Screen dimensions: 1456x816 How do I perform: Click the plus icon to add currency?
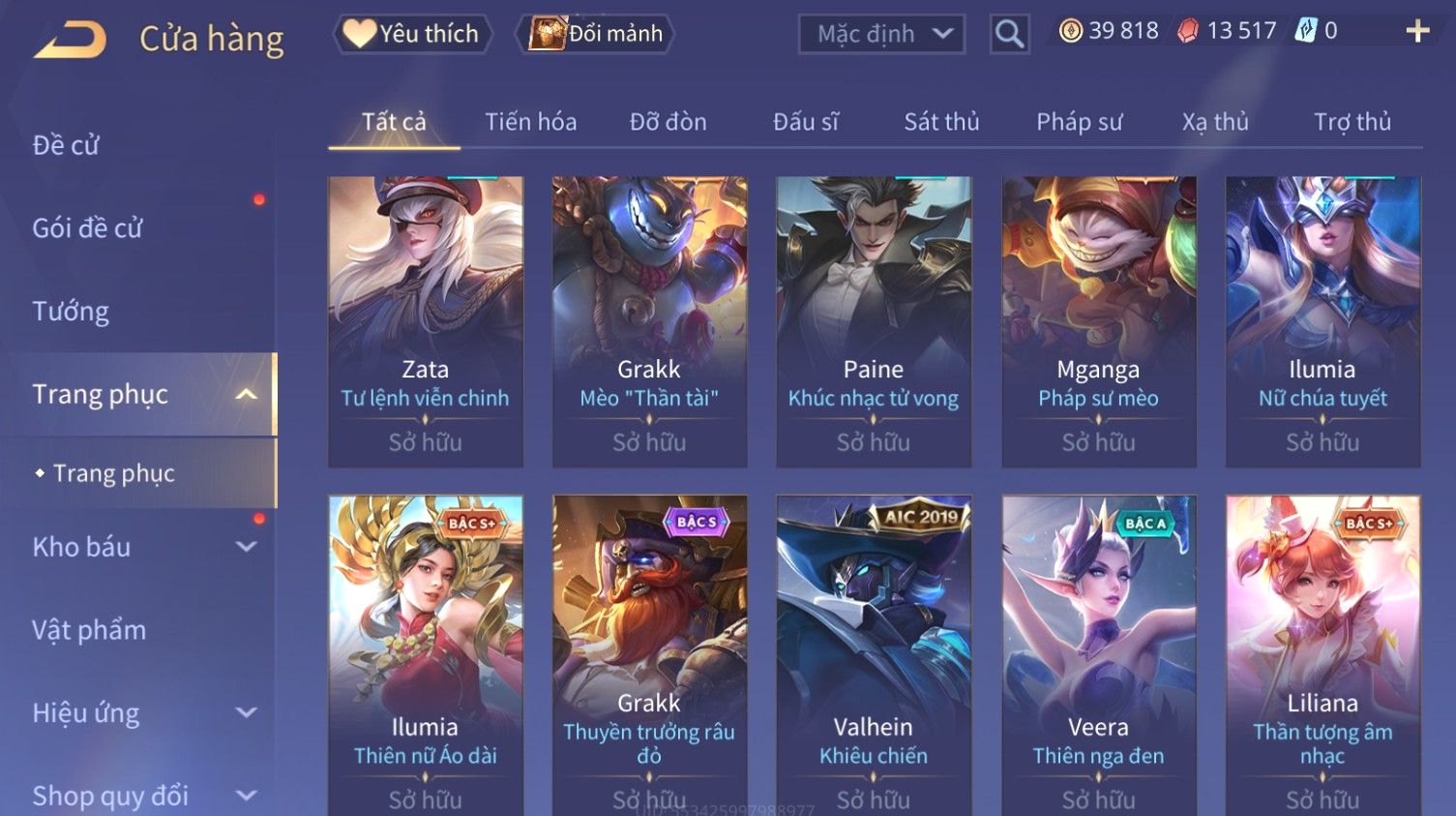pyautogui.click(x=1417, y=31)
